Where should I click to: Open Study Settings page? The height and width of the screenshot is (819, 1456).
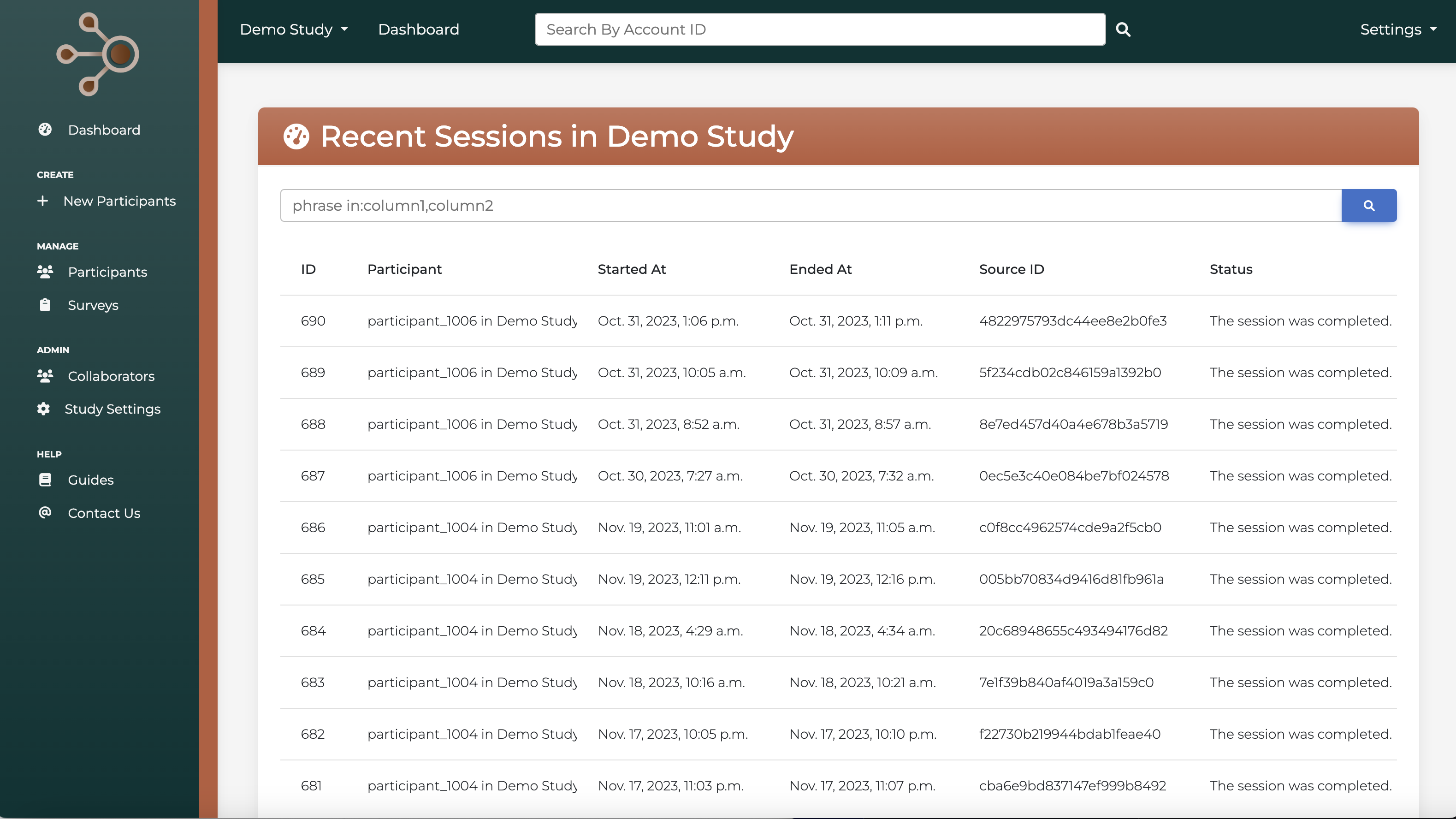tap(112, 409)
